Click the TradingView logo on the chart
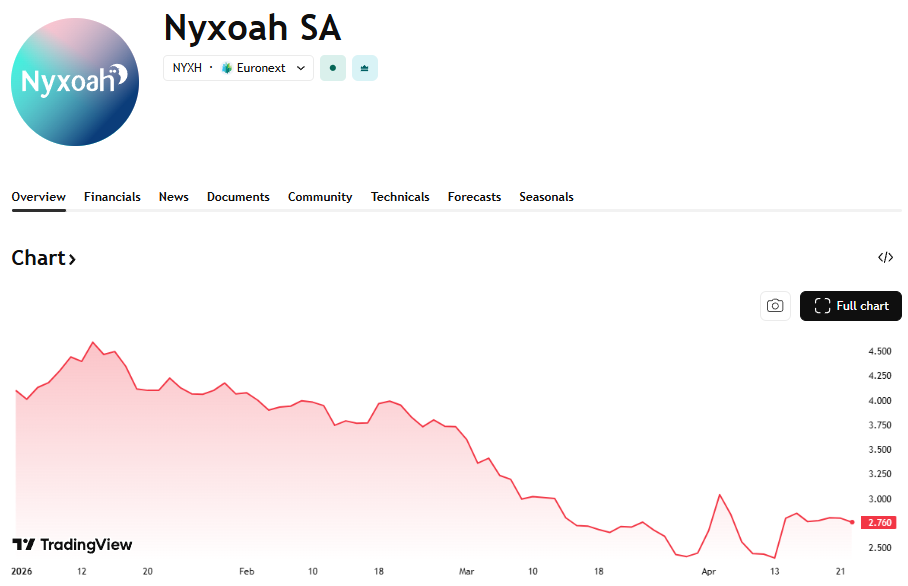The height and width of the screenshot is (586, 908). pyautogui.click(x=72, y=545)
